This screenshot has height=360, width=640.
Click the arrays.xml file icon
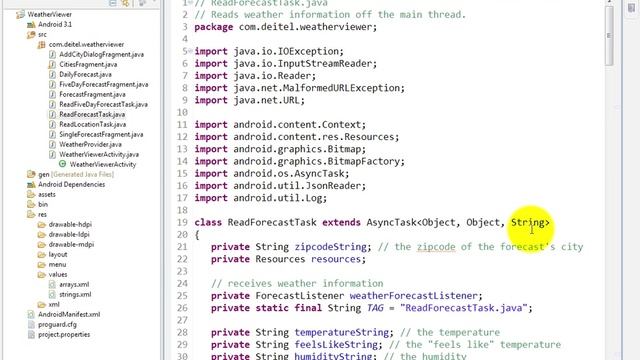tap(52, 284)
